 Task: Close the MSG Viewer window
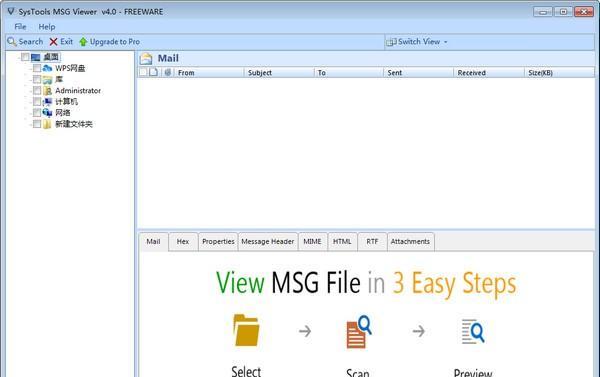[x=584, y=12]
